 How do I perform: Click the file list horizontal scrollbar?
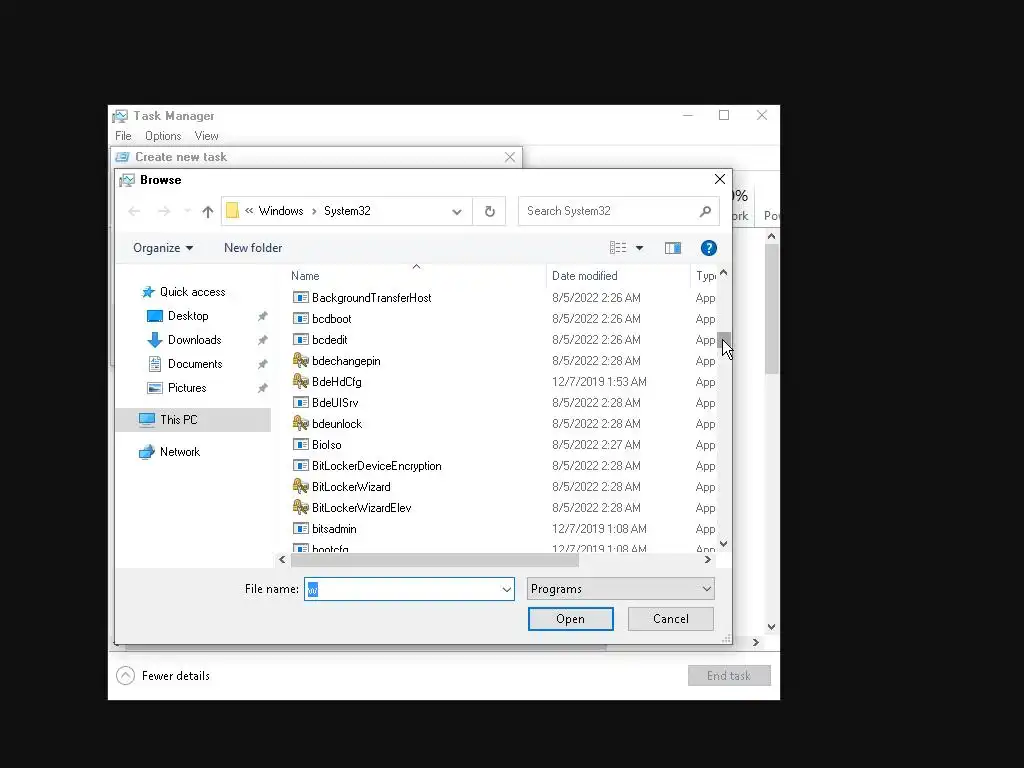click(x=435, y=560)
